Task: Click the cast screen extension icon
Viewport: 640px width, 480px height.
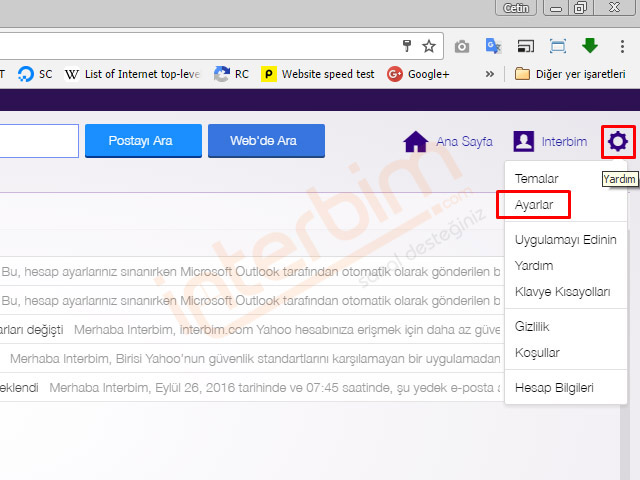Action: [x=526, y=46]
